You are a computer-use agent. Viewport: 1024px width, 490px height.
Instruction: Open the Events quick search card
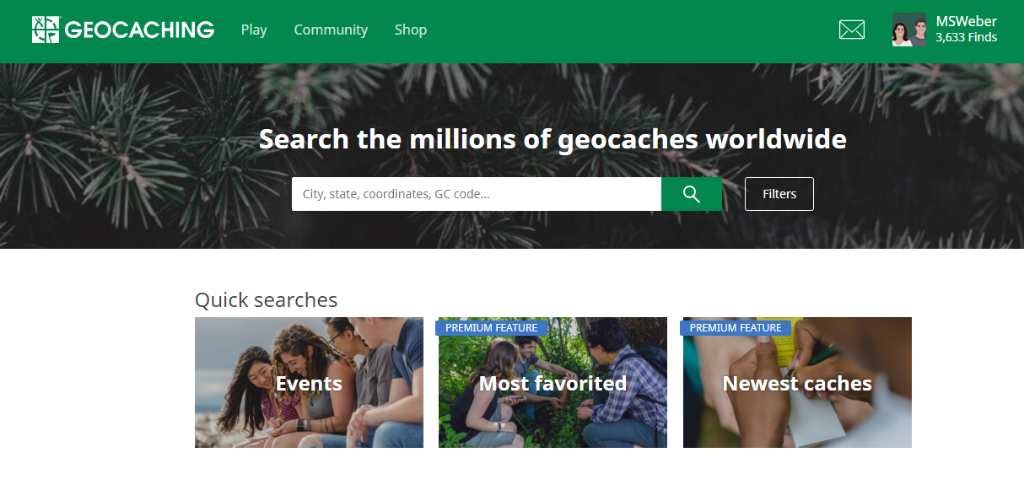[x=309, y=382]
